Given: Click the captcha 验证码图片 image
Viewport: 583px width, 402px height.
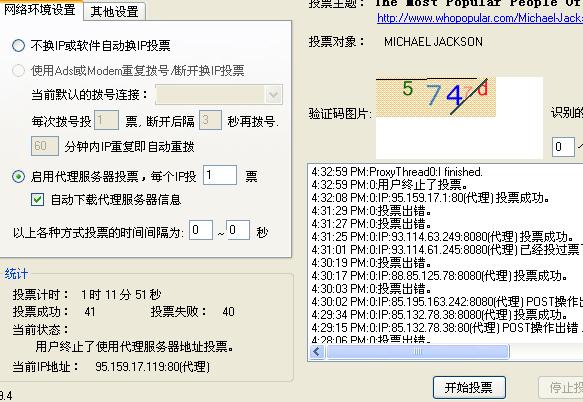Looking at the screenshot, I should coord(436,97).
